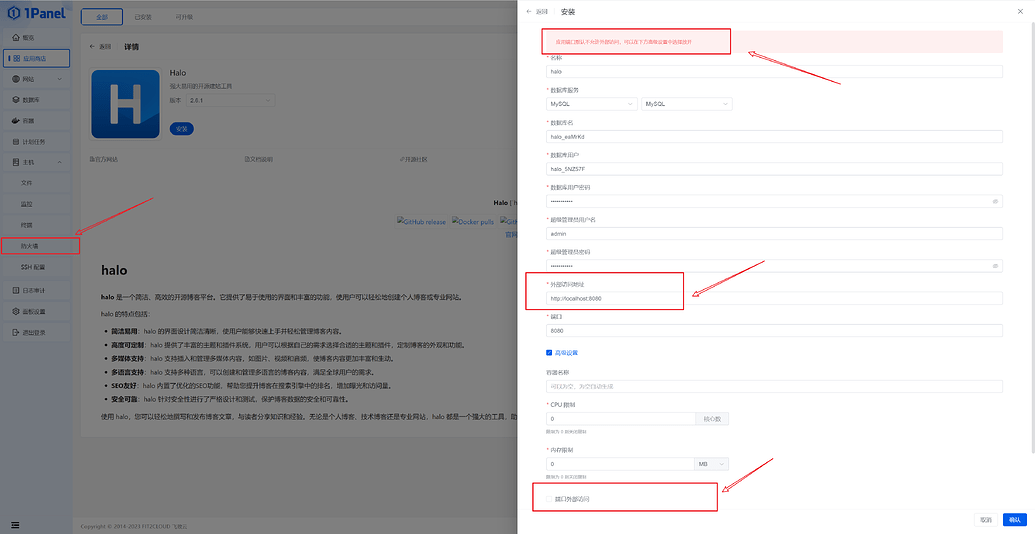Click the 日志审计 log audit icon
This screenshot has height=534, width=1035.
pyautogui.click(x=17, y=290)
